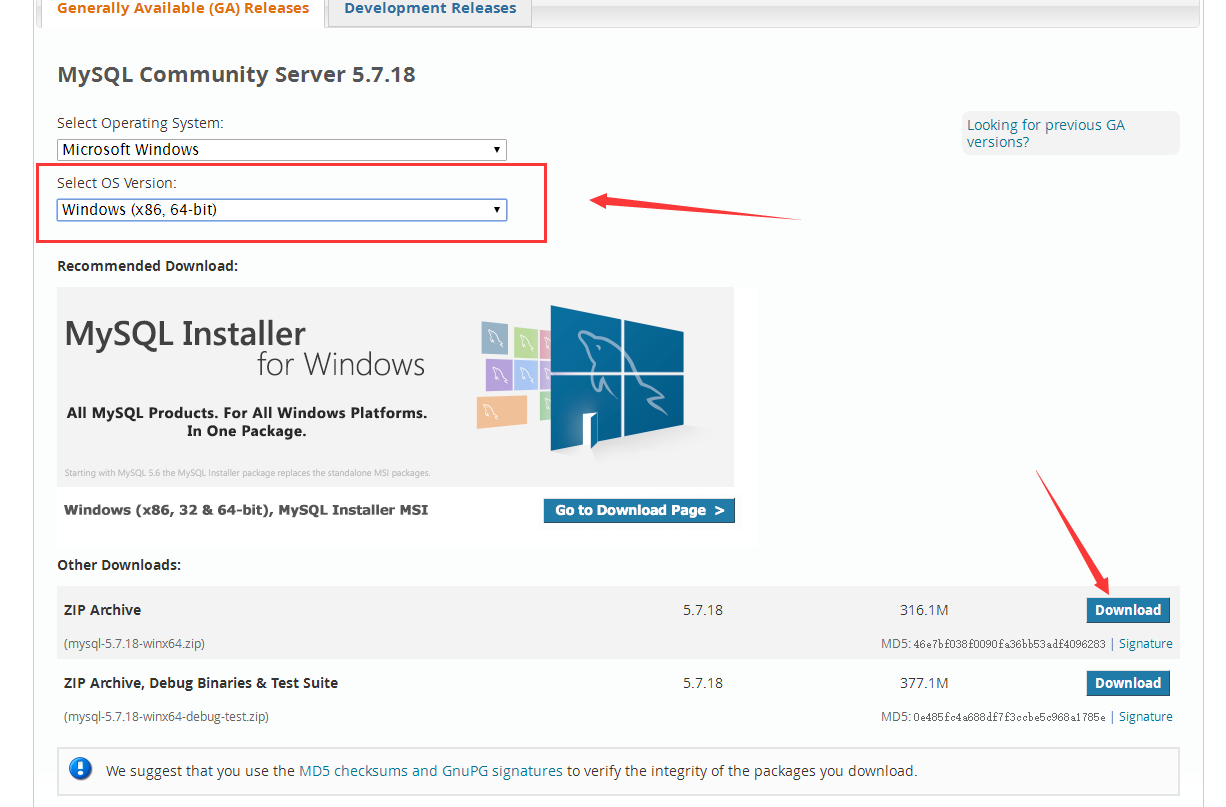Click 'Looking for previous GA versions?' link
The image size is (1226, 807).
pyautogui.click(x=1045, y=133)
